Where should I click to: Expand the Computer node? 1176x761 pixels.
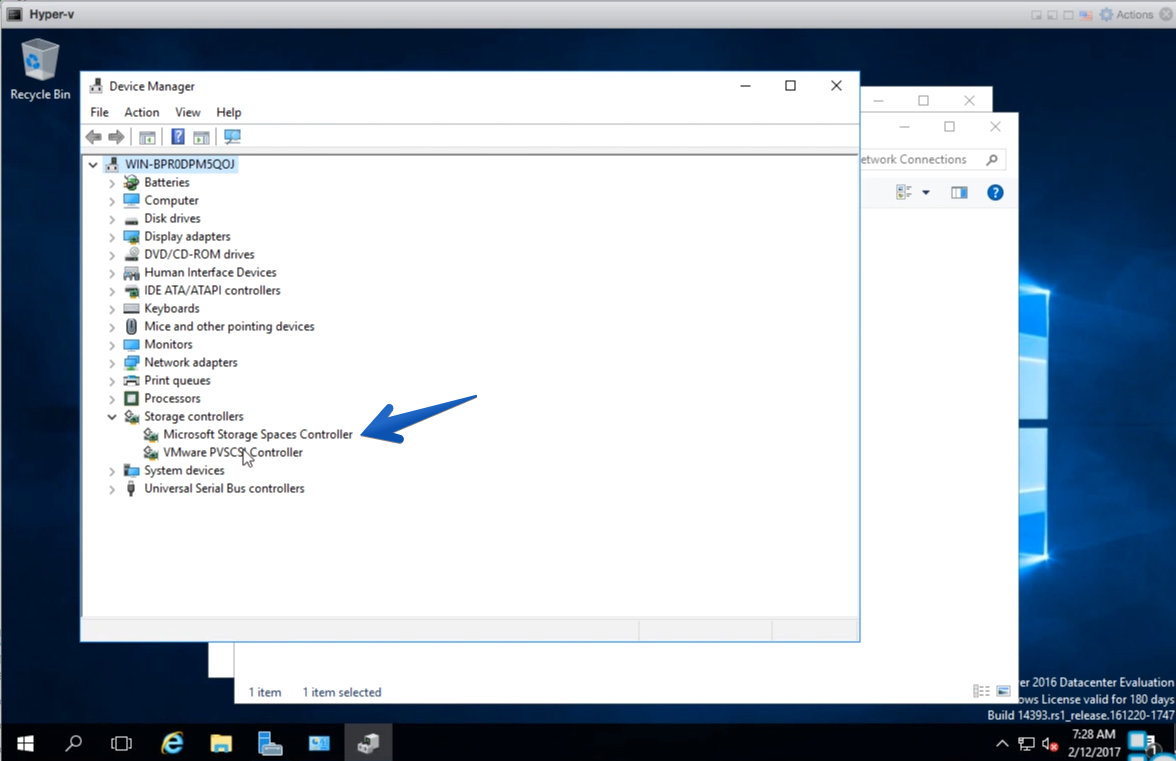pyautogui.click(x=112, y=201)
